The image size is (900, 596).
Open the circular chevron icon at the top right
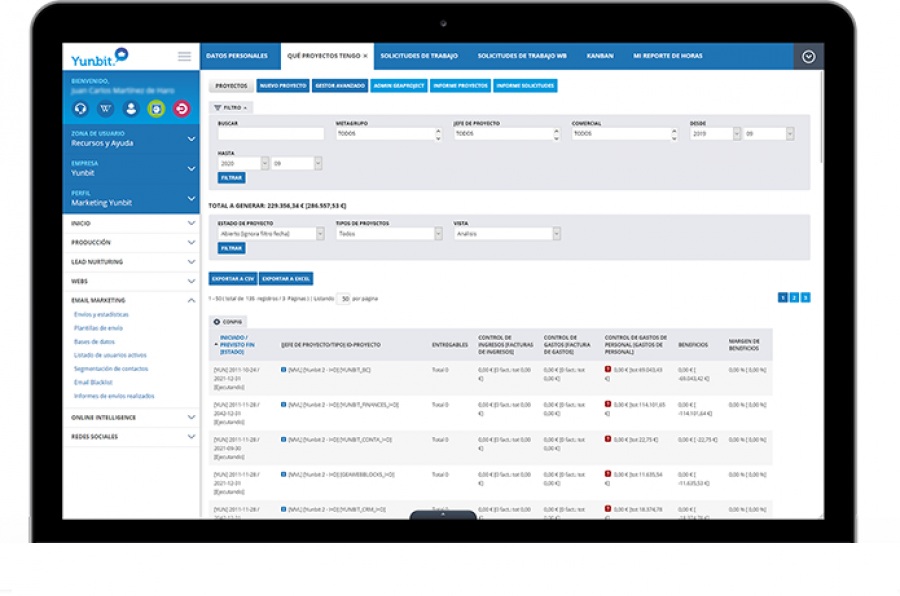click(809, 56)
